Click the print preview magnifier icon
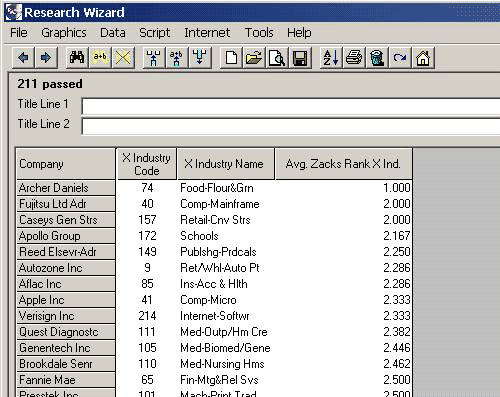Screen dimensions: 500x397 [x=277, y=58]
